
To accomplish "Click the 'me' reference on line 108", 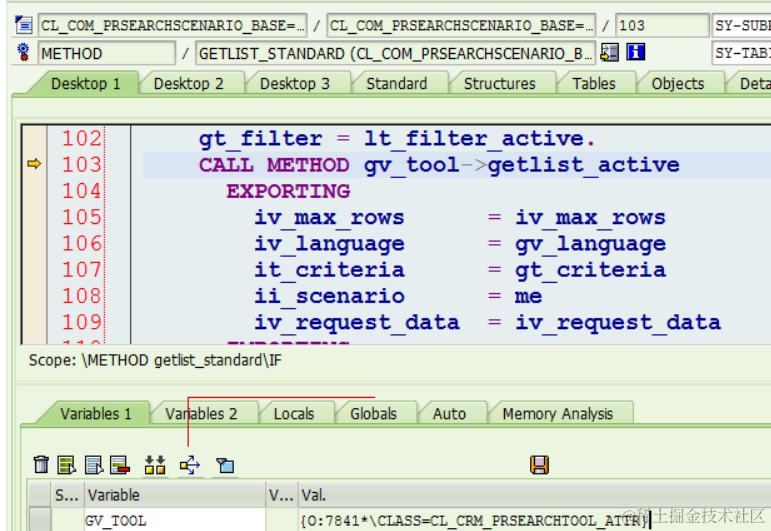I will [529, 296].
